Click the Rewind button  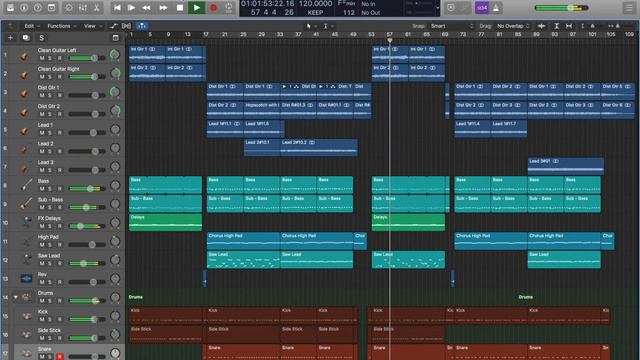point(146,8)
